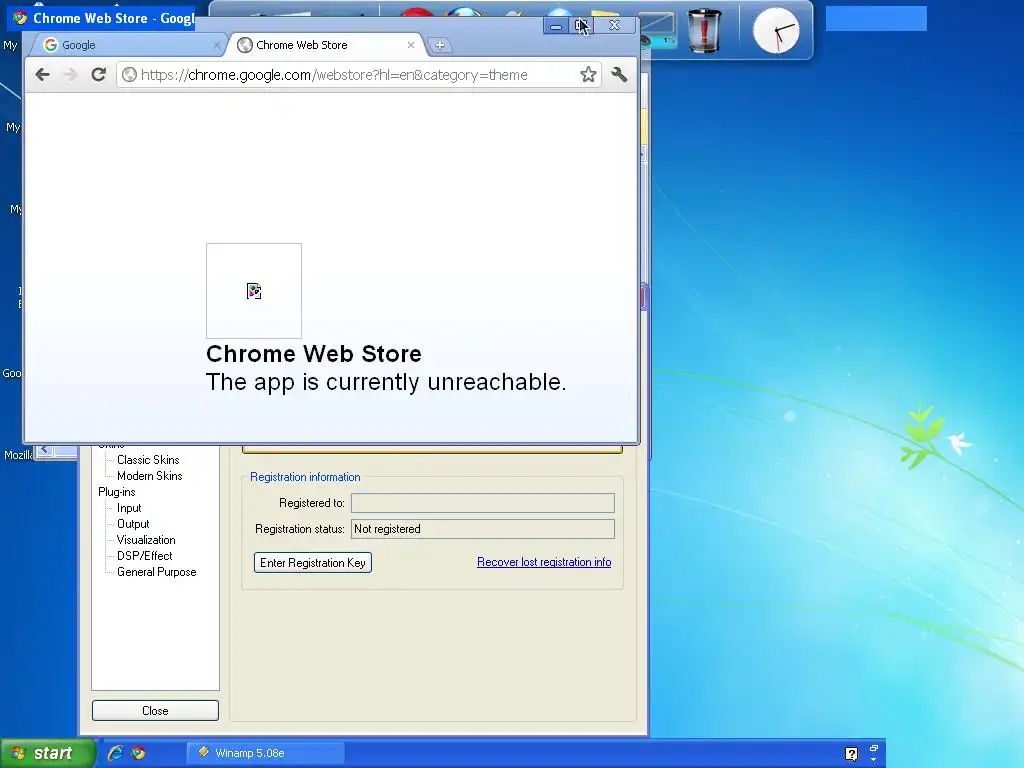Close the Chrome window

pyautogui.click(x=615, y=26)
